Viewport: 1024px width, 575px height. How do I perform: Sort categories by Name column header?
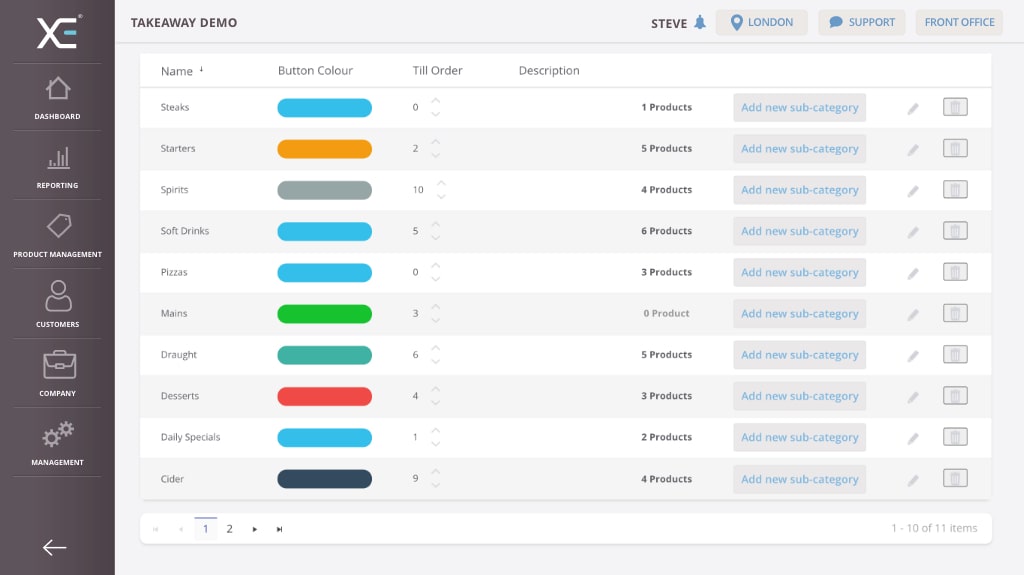(x=177, y=71)
